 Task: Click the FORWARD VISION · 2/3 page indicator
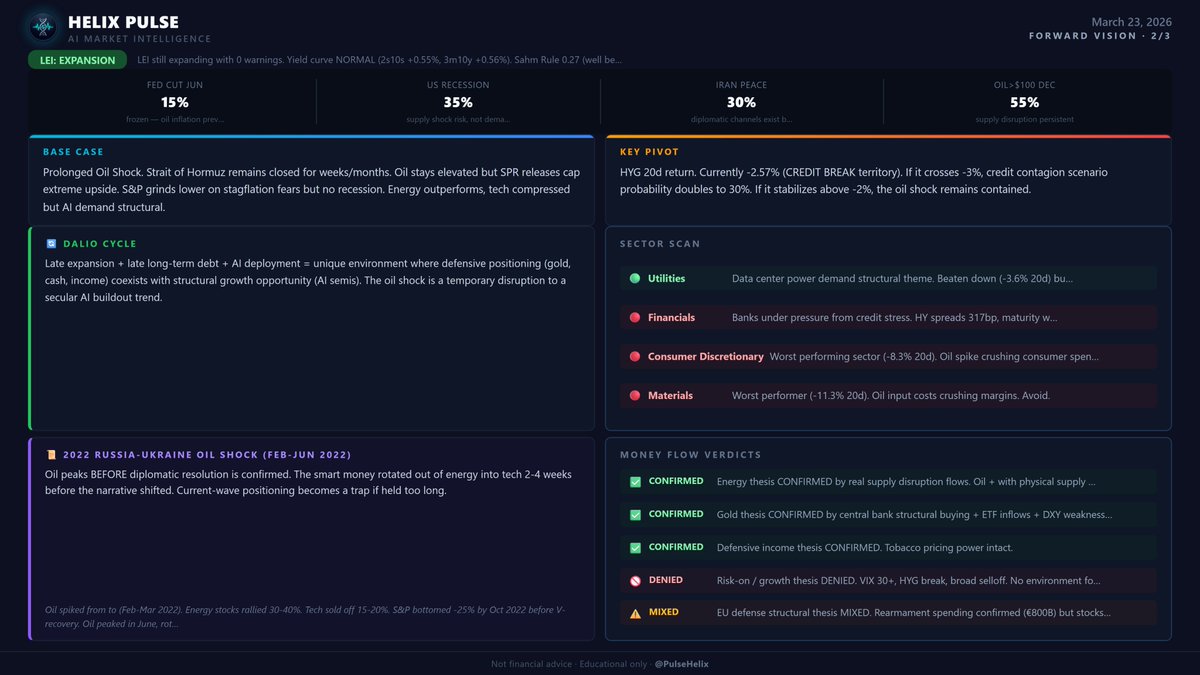click(1100, 36)
